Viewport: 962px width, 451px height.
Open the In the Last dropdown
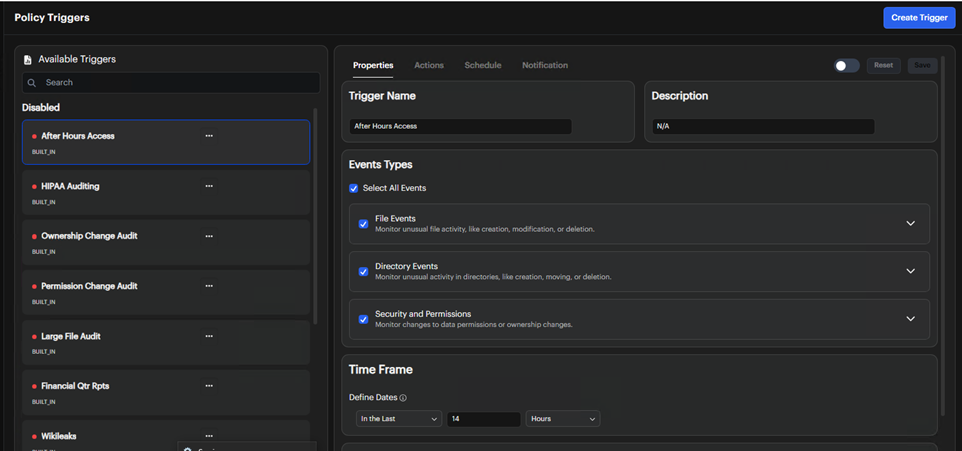click(399, 419)
